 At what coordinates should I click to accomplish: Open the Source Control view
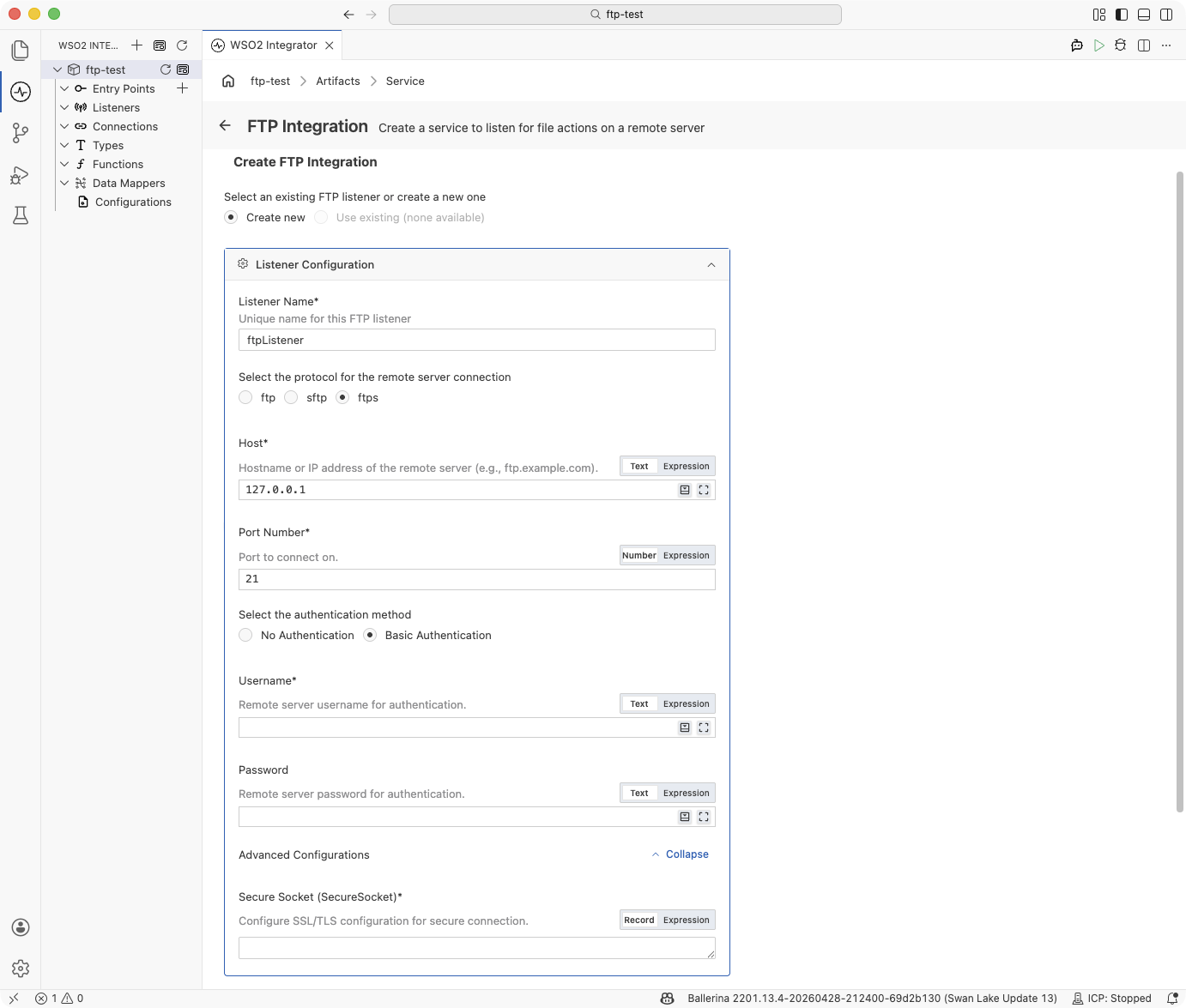pyautogui.click(x=21, y=133)
